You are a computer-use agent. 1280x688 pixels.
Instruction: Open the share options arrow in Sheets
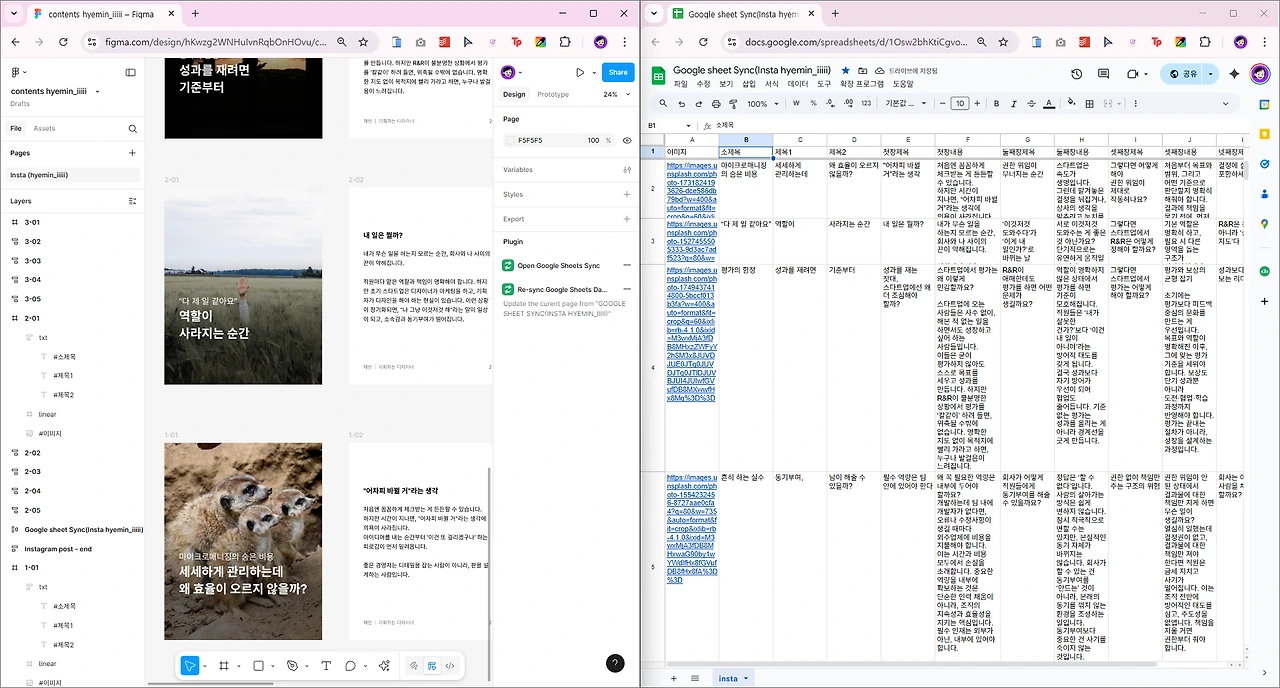tap(1210, 74)
